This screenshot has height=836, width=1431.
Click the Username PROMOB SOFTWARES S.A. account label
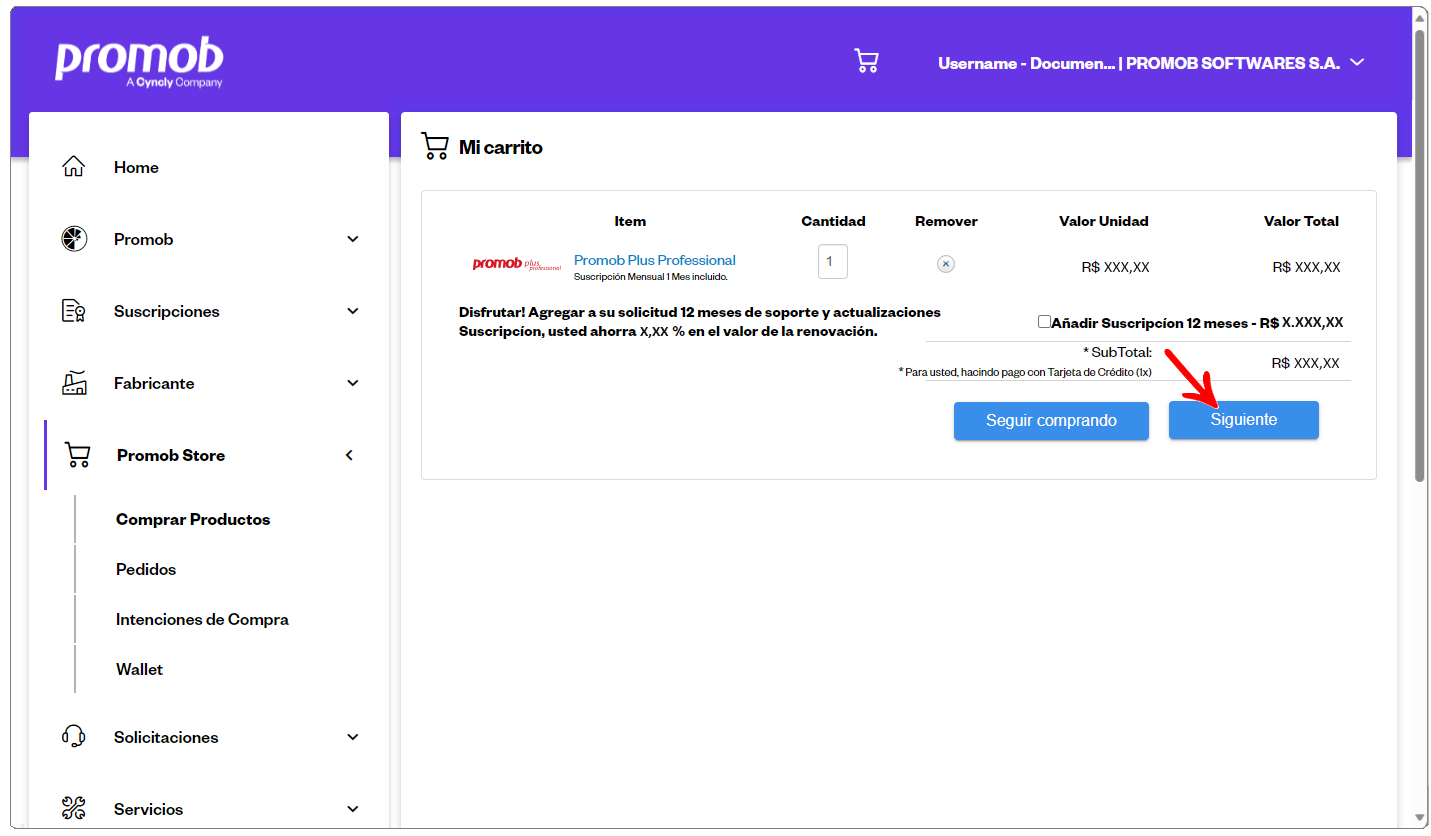pyautogui.click(x=1139, y=63)
